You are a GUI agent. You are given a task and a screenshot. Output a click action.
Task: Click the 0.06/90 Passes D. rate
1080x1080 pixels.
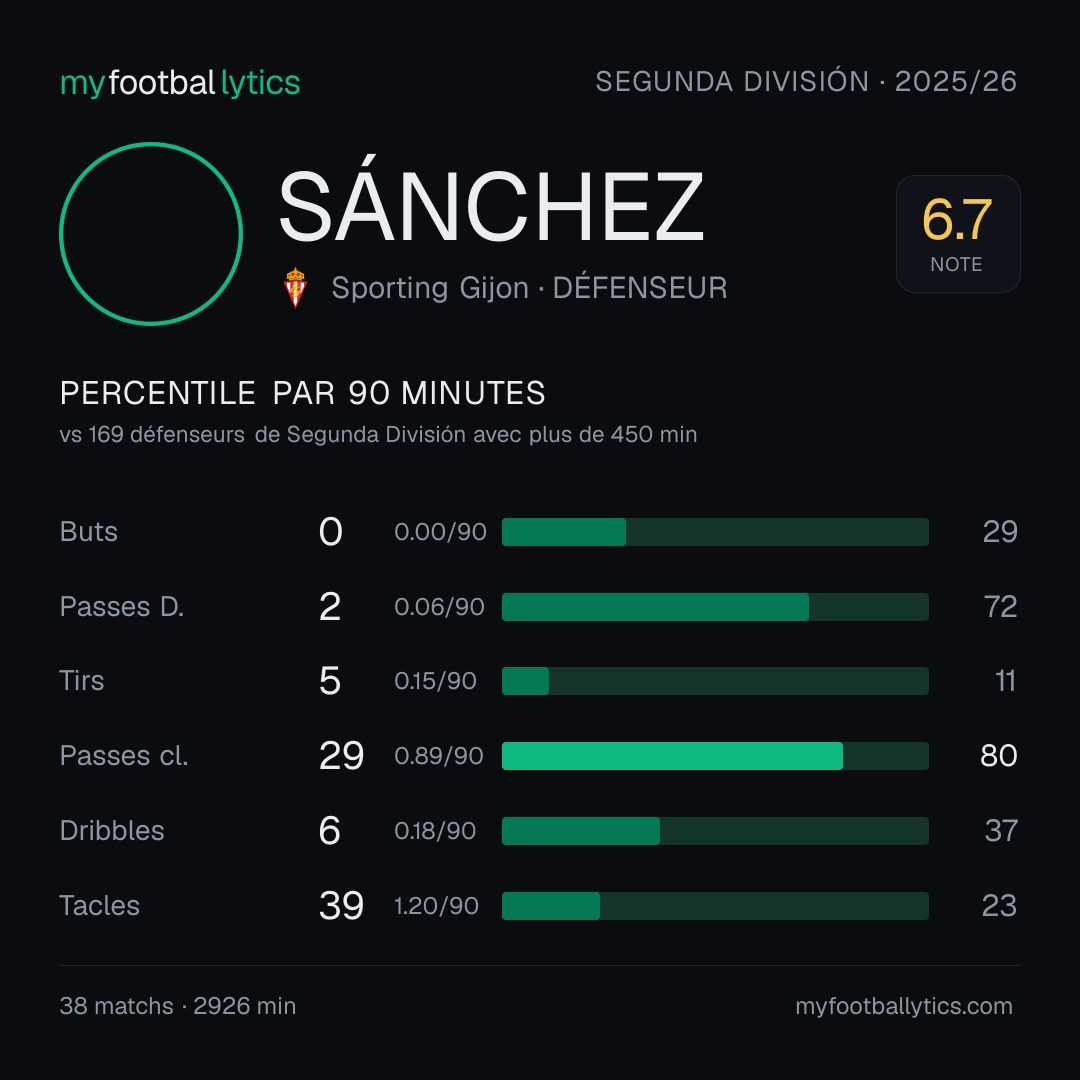click(x=439, y=607)
